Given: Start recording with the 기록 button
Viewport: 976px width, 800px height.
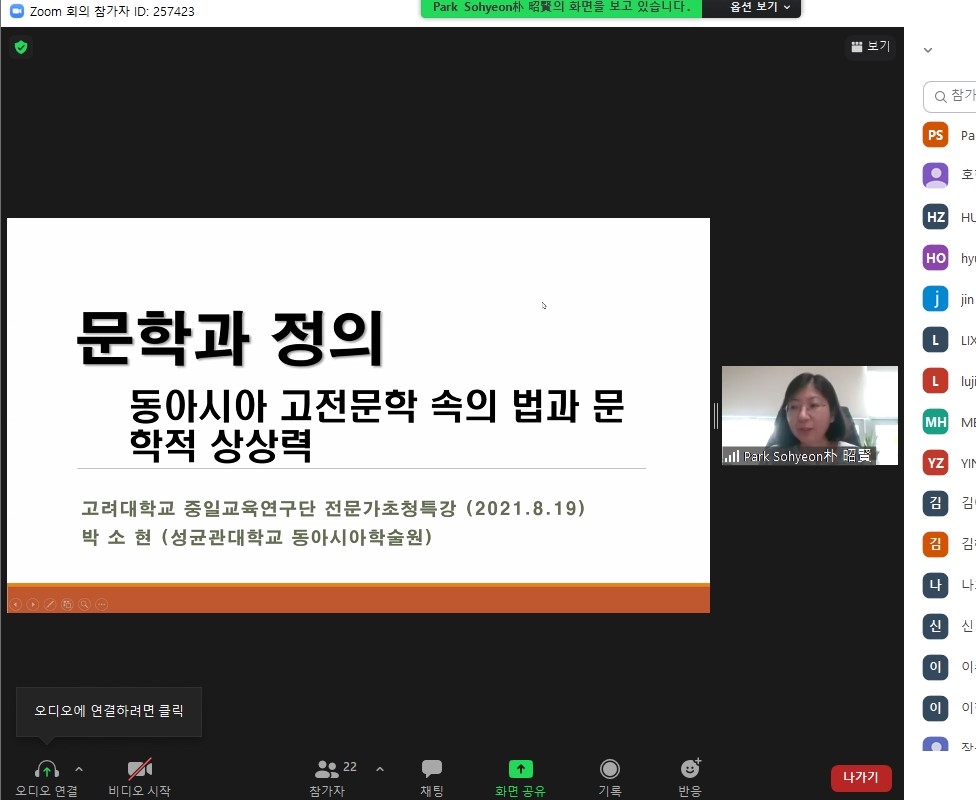Looking at the screenshot, I should coord(609,769).
